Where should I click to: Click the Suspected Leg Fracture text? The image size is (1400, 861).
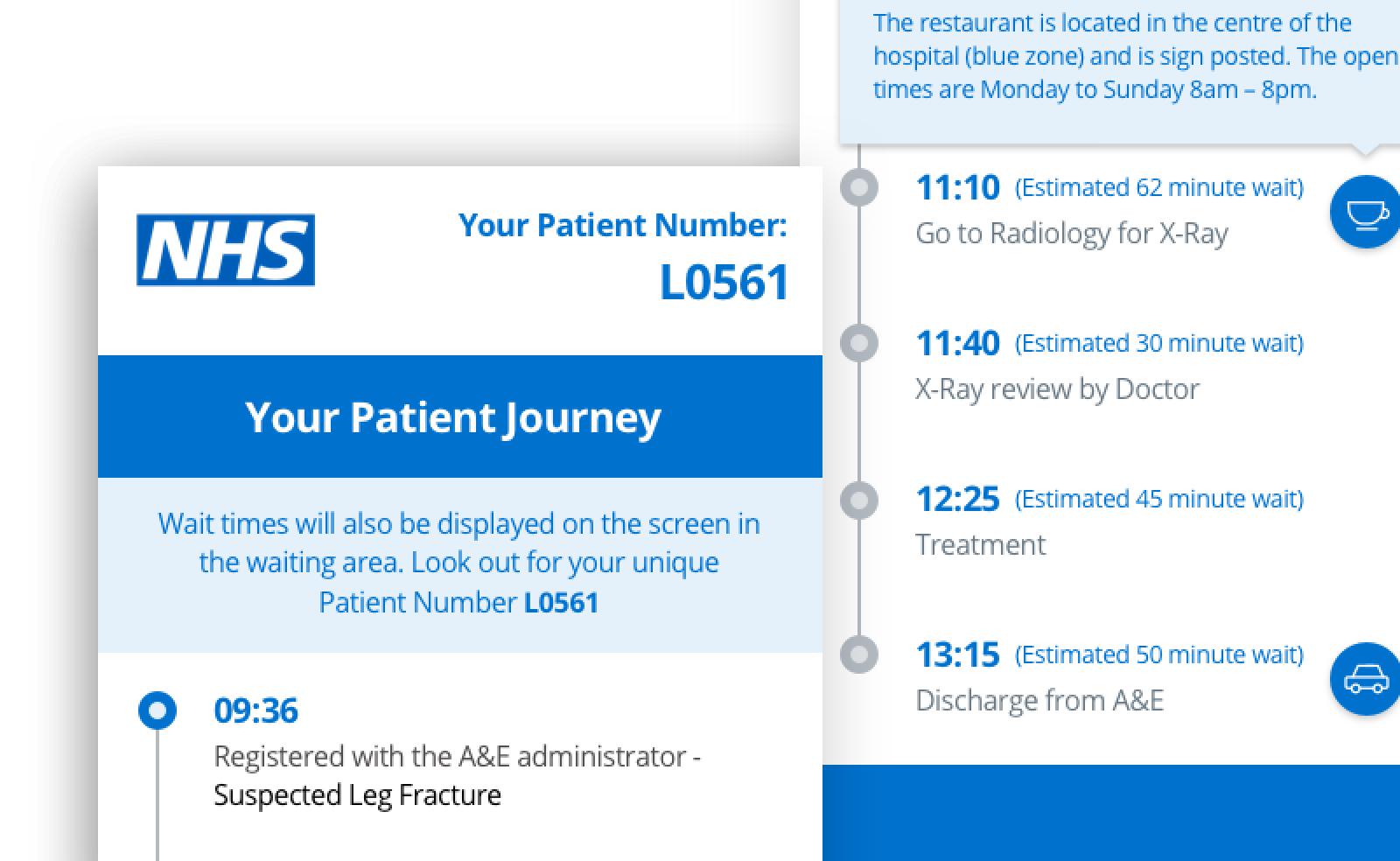[358, 794]
